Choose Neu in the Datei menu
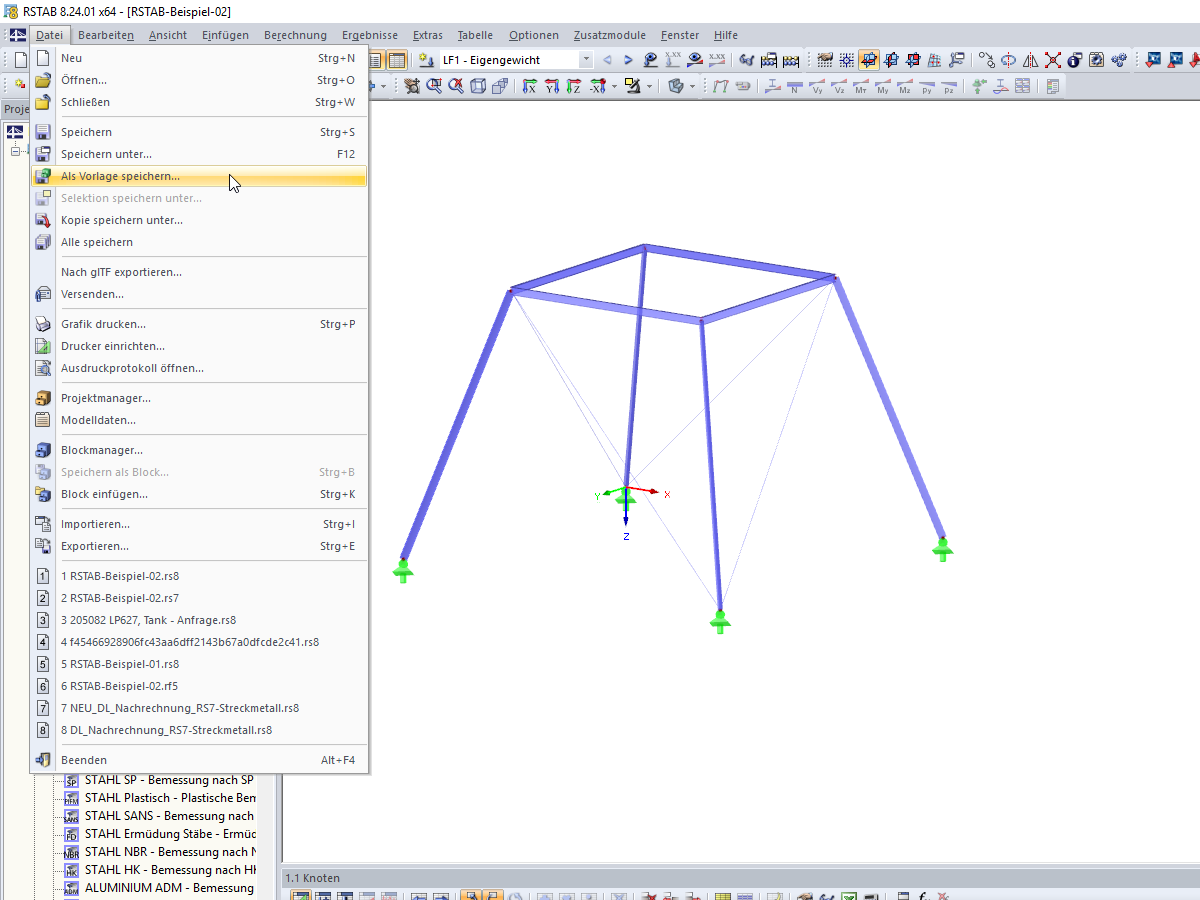This screenshot has width=1200, height=900. click(x=200, y=58)
